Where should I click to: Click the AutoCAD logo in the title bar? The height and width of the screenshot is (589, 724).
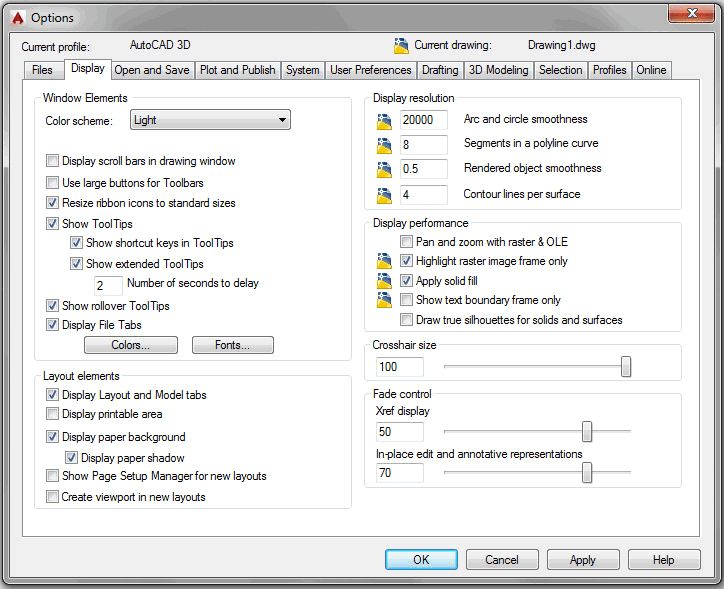click(x=17, y=17)
